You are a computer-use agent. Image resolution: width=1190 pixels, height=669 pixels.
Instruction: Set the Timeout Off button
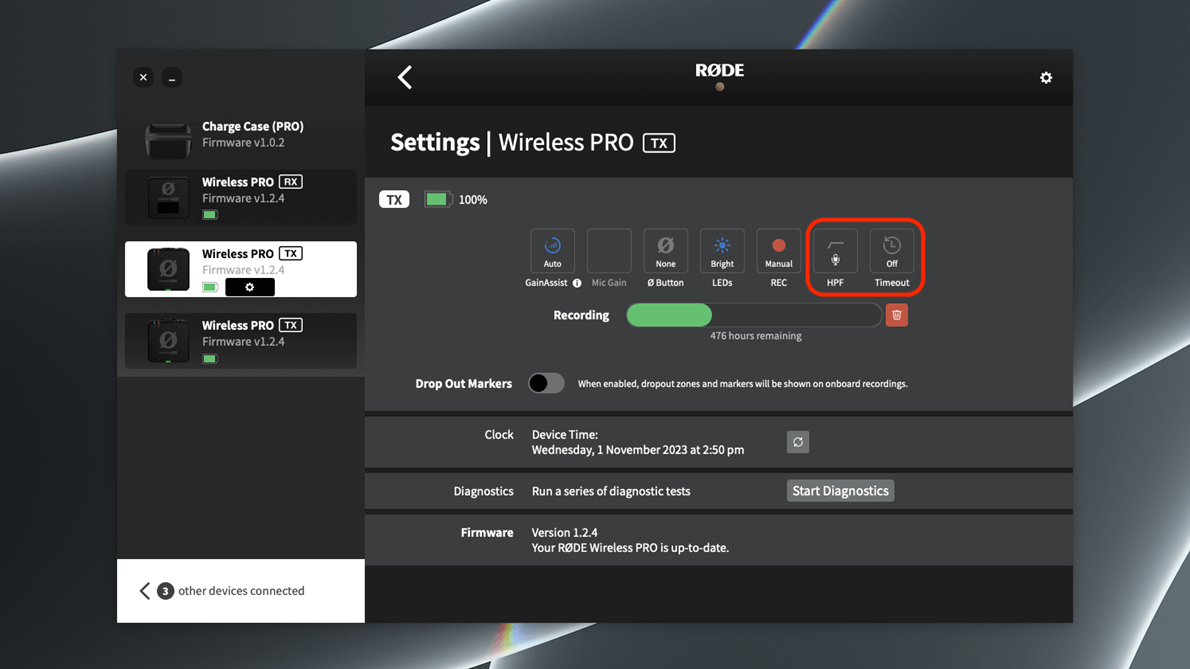(892, 250)
